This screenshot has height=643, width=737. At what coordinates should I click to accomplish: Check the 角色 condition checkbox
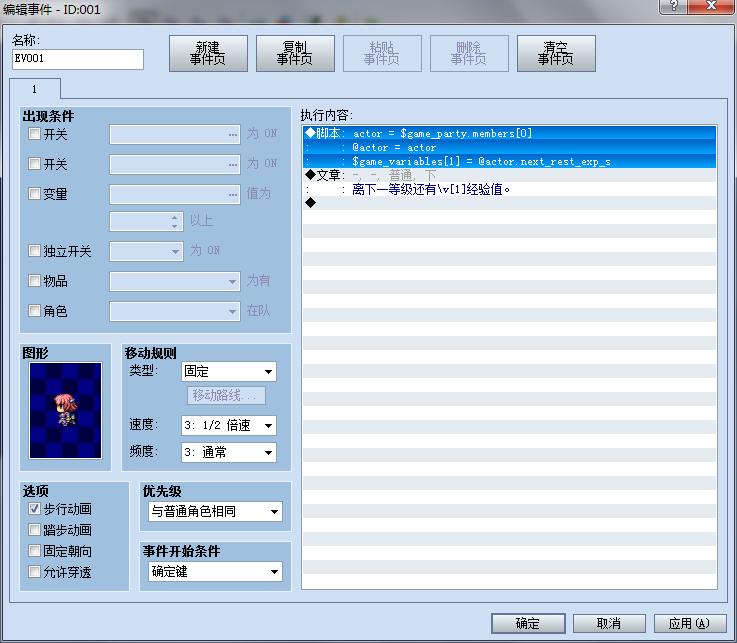pos(34,310)
